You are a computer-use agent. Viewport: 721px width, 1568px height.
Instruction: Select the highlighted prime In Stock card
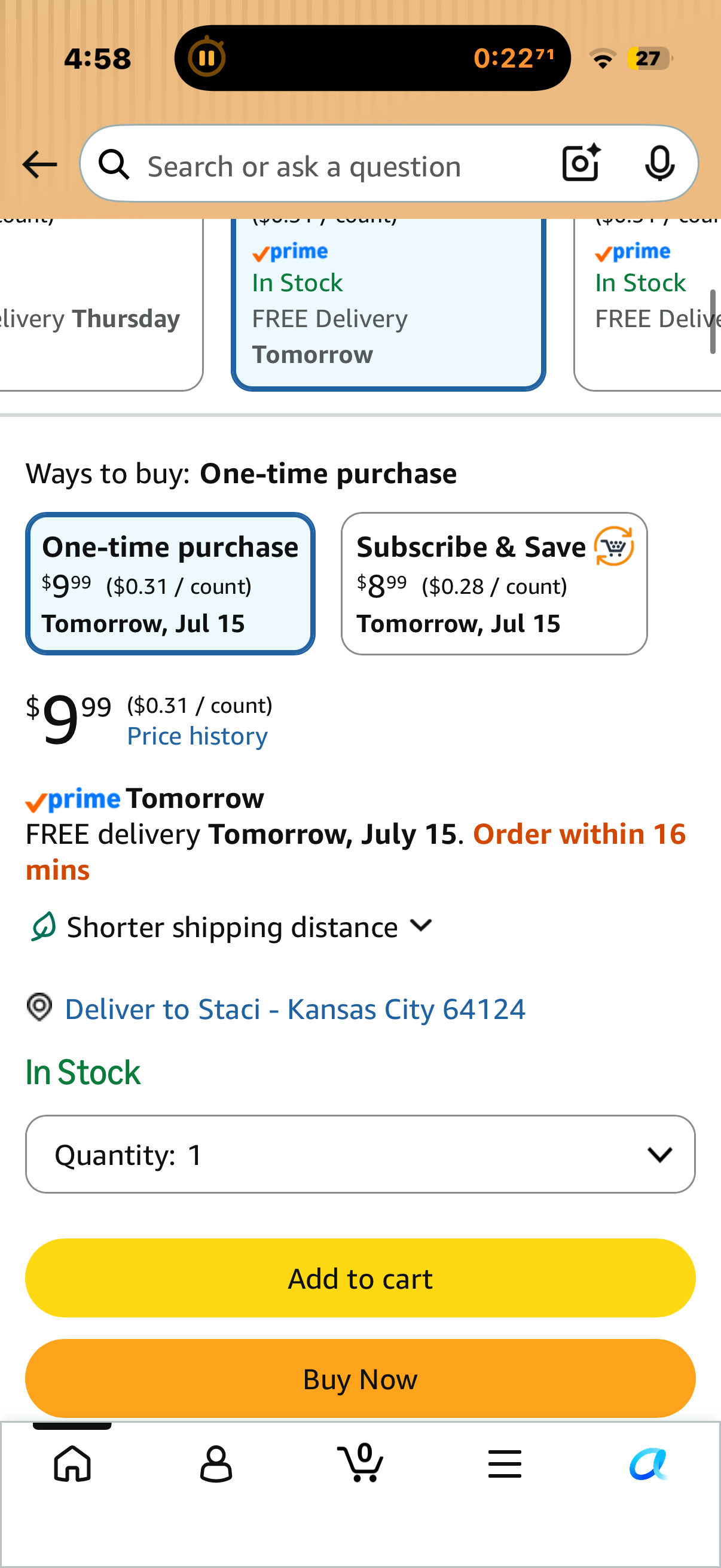click(388, 303)
